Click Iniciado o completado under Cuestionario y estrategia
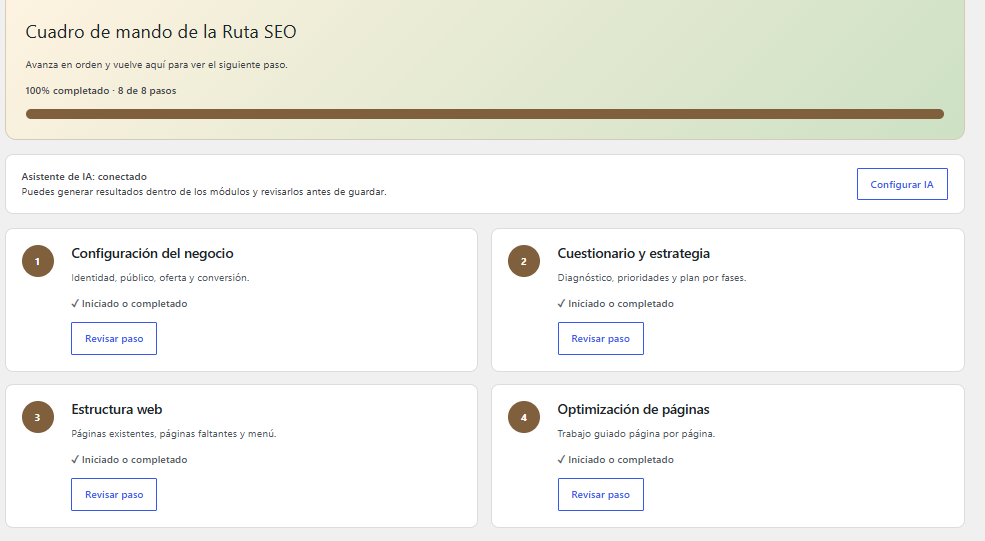The image size is (985, 541). click(616, 303)
